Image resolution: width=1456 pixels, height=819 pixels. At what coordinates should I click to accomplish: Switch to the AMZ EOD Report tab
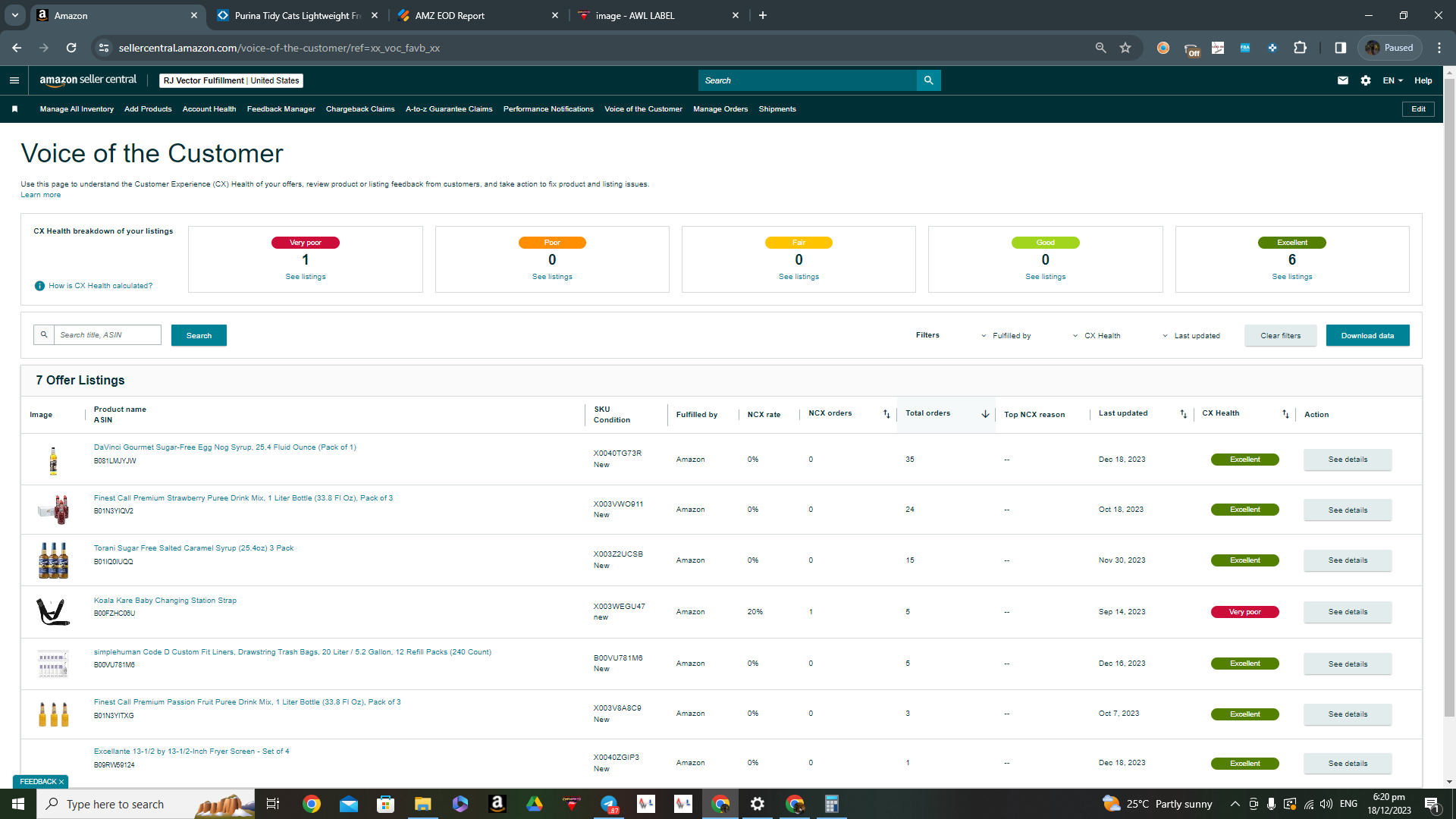pos(479,15)
